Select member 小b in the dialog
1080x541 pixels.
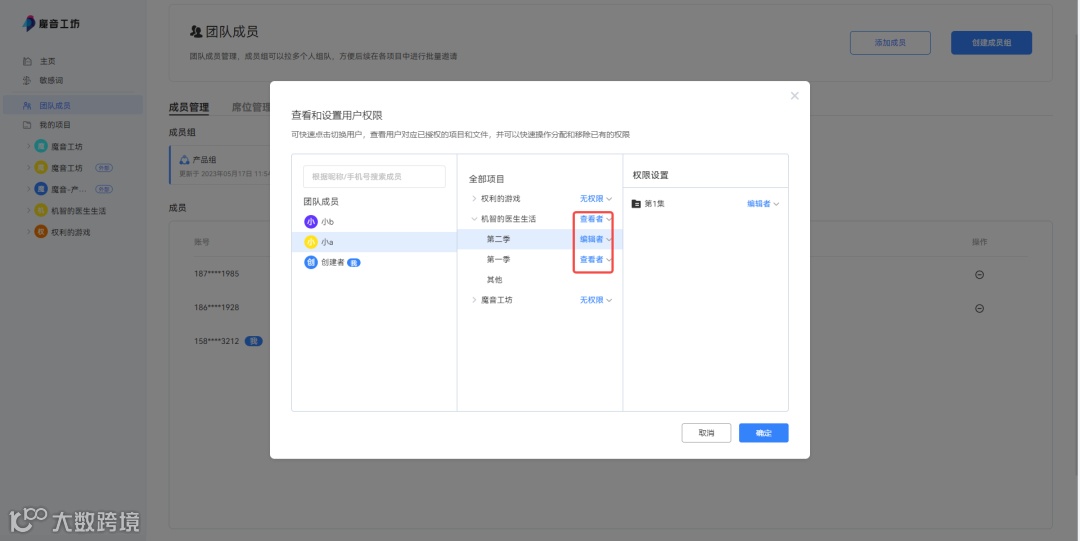[x=374, y=222]
